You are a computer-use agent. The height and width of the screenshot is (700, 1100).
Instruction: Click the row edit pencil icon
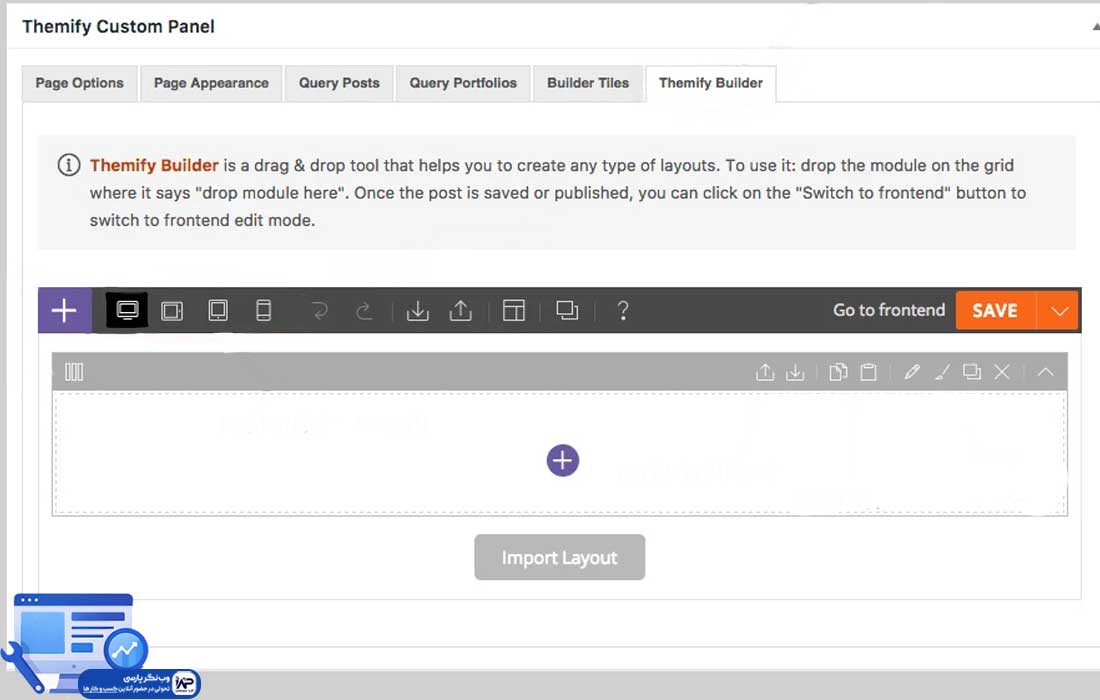coord(911,372)
